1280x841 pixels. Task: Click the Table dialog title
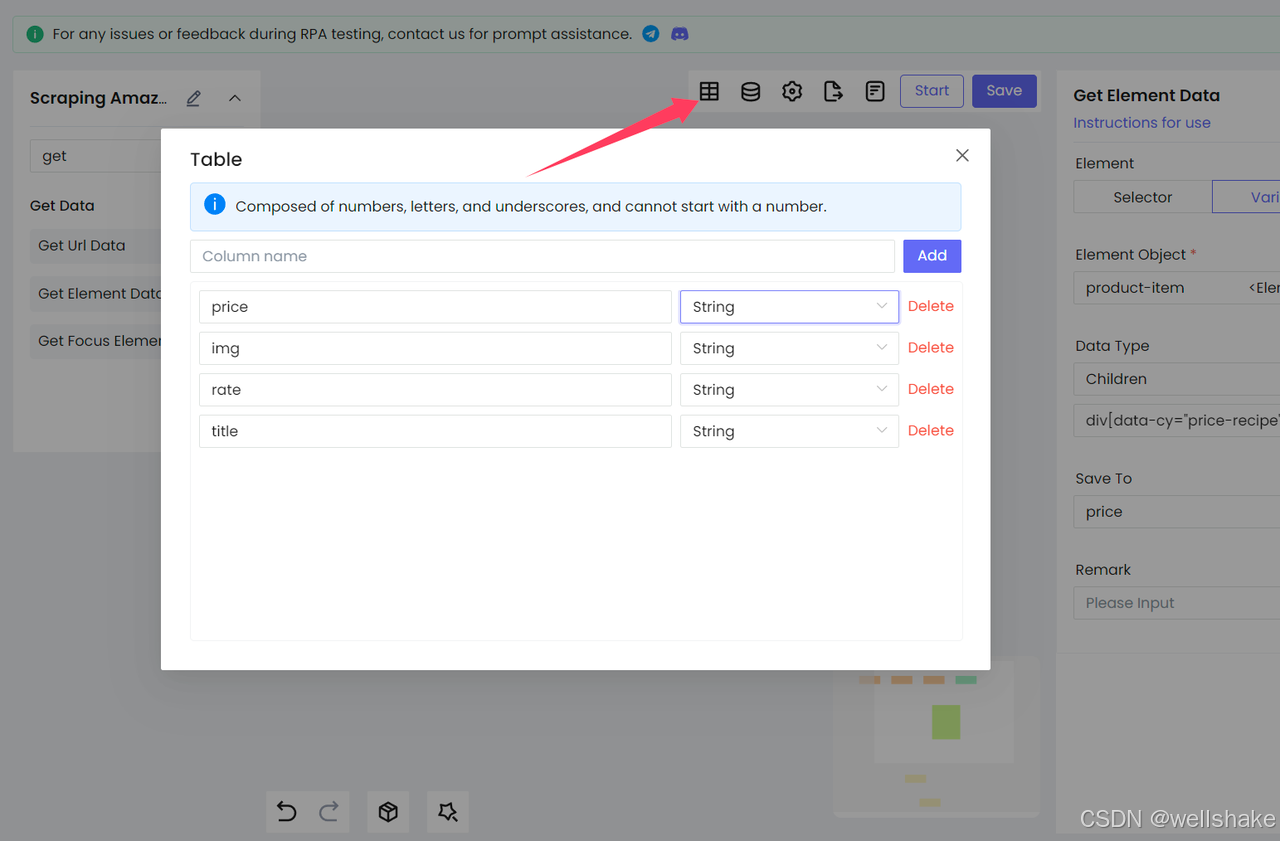216,160
